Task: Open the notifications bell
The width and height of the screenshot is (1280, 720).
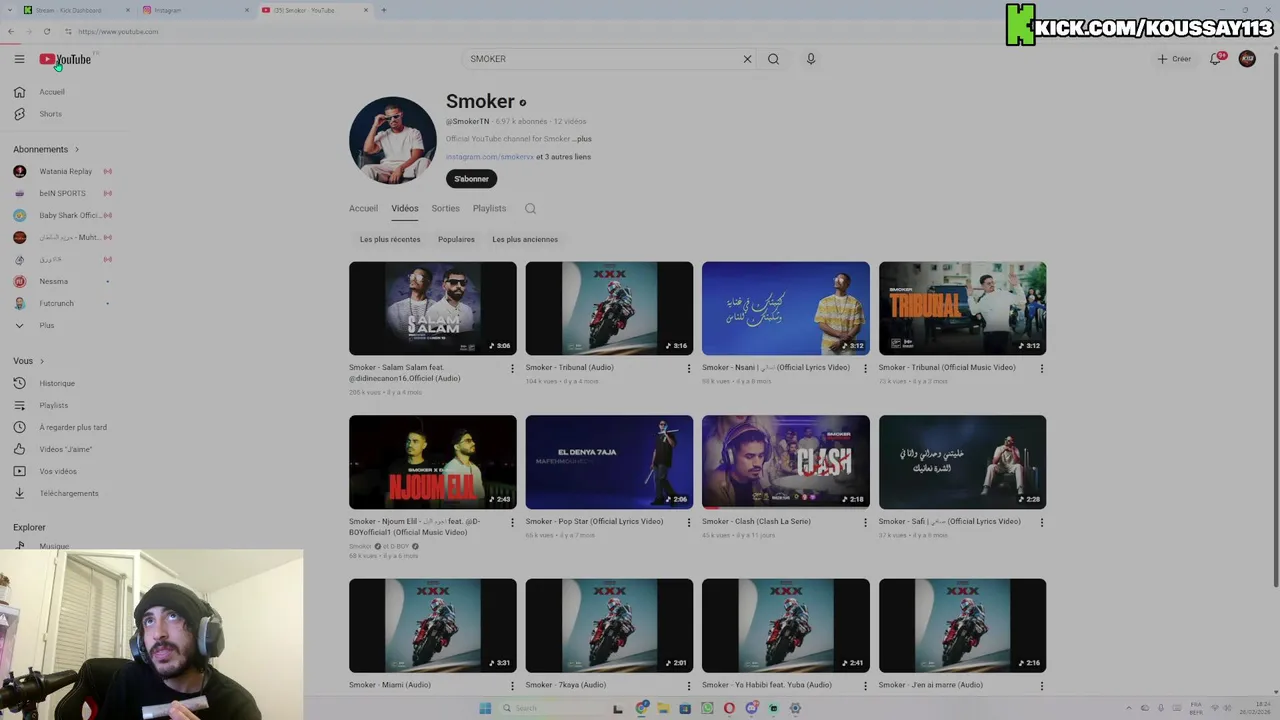Action: 1216,59
